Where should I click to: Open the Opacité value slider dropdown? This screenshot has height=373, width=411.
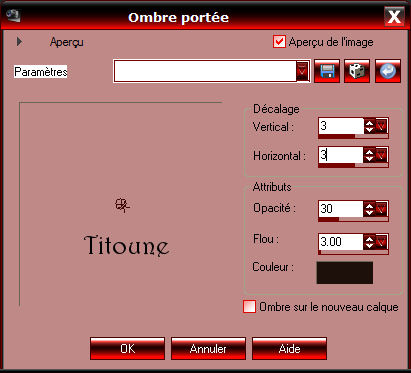pos(382,209)
